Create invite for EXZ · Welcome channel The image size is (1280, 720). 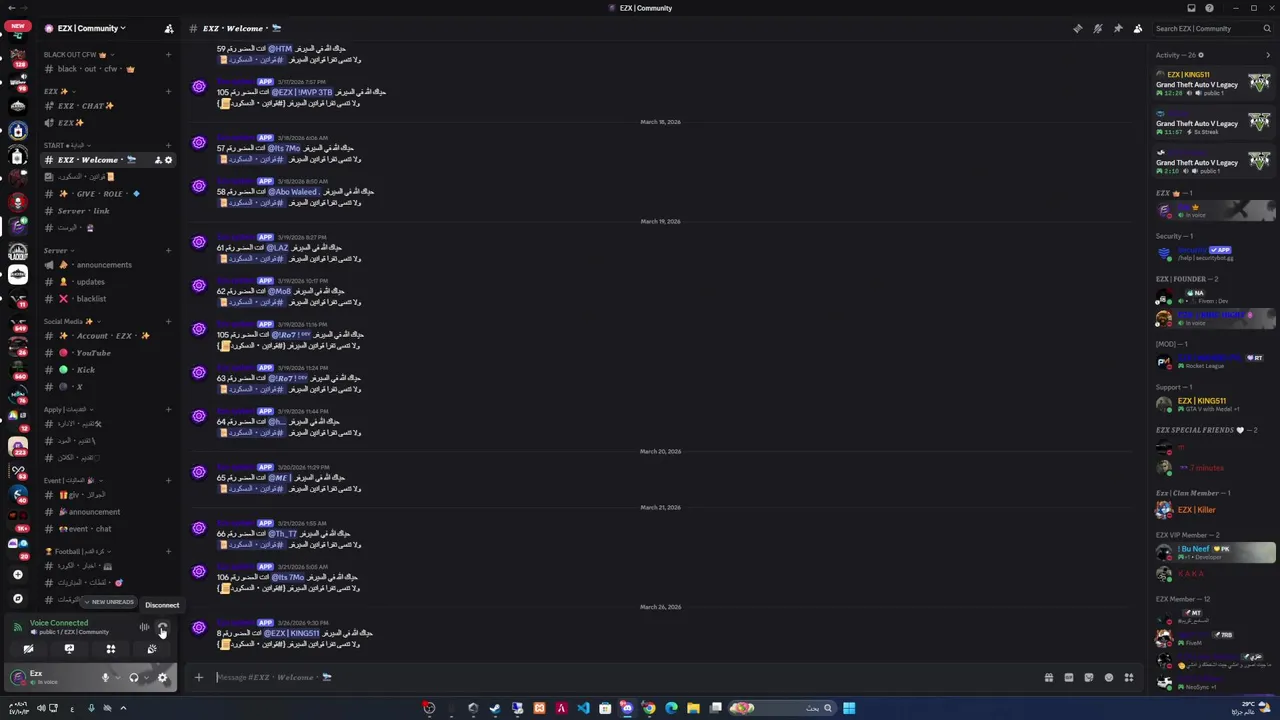click(157, 160)
